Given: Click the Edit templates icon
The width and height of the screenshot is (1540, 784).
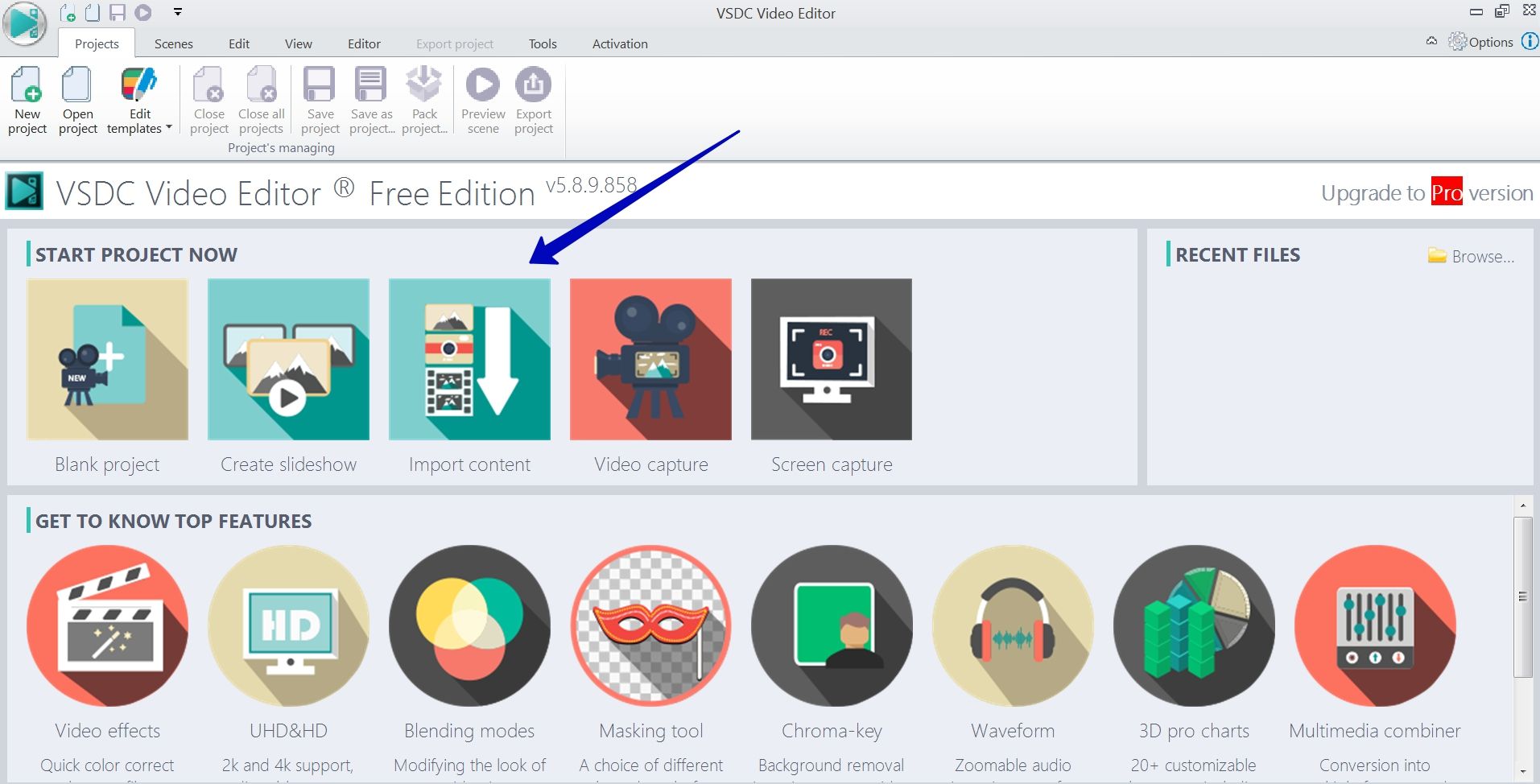Looking at the screenshot, I should [138, 85].
